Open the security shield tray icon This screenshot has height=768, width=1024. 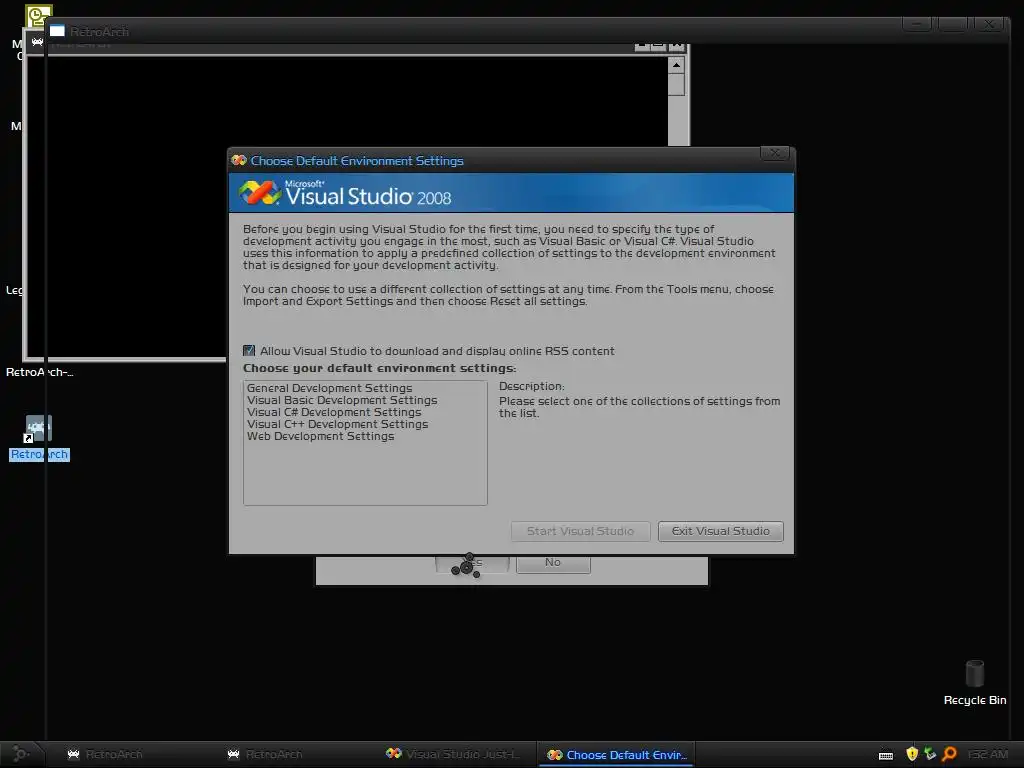pyautogui.click(x=912, y=754)
